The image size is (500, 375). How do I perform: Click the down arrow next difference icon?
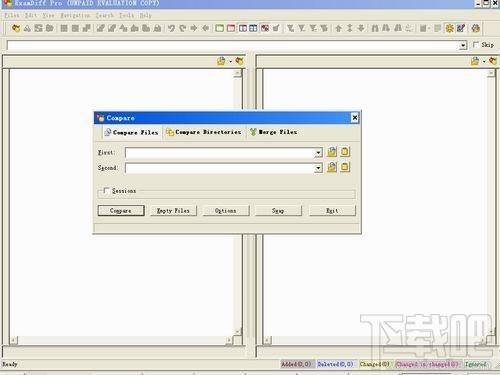[x=361, y=28]
